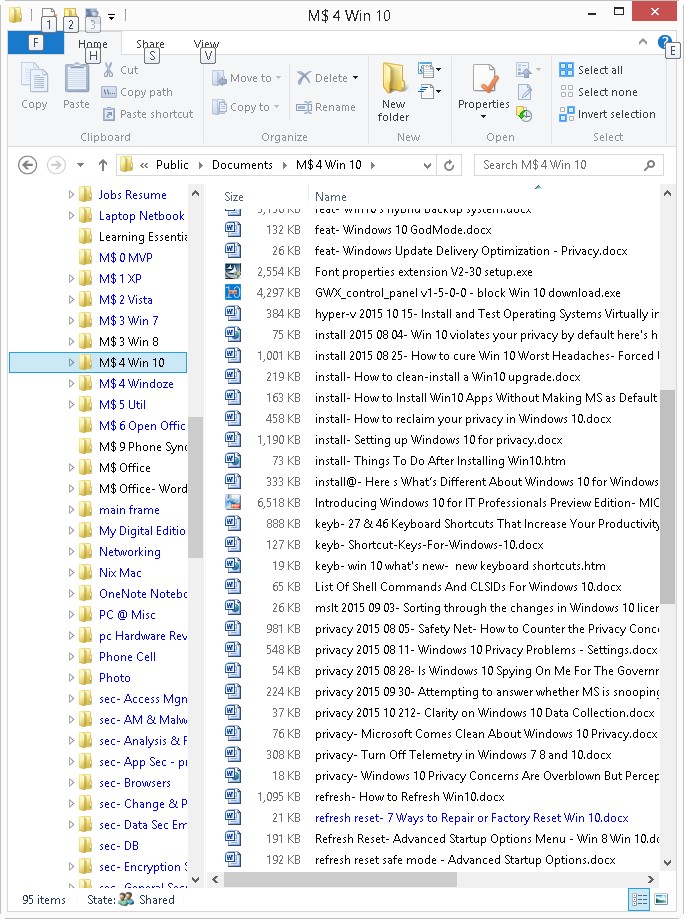Image resolution: width=684 pixels, height=919 pixels.
Task: Select the M$ 0 MVP folder
Action: (125, 258)
